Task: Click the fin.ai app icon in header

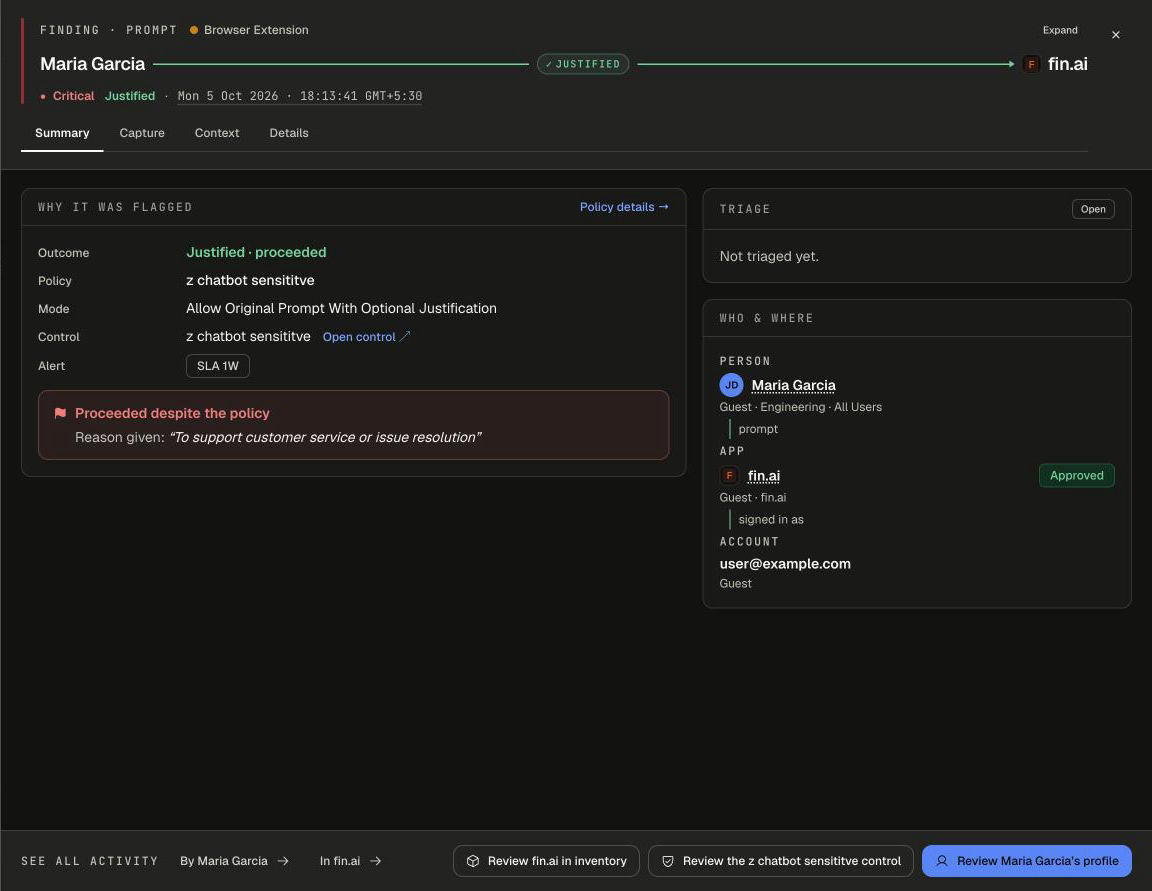Action: pyautogui.click(x=1031, y=64)
